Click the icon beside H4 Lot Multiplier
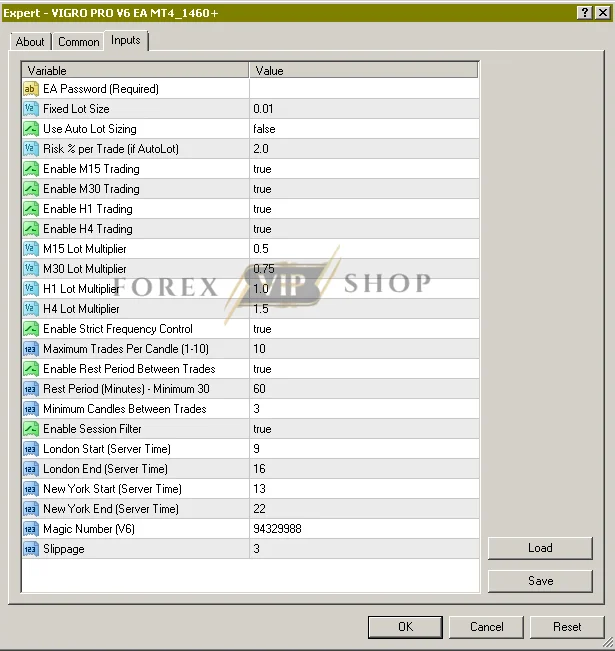Screen dimensions: 615x651 point(31,309)
